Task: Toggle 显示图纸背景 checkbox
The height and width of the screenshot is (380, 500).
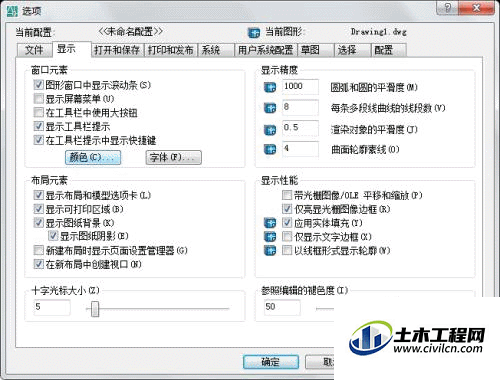Action: point(39,223)
